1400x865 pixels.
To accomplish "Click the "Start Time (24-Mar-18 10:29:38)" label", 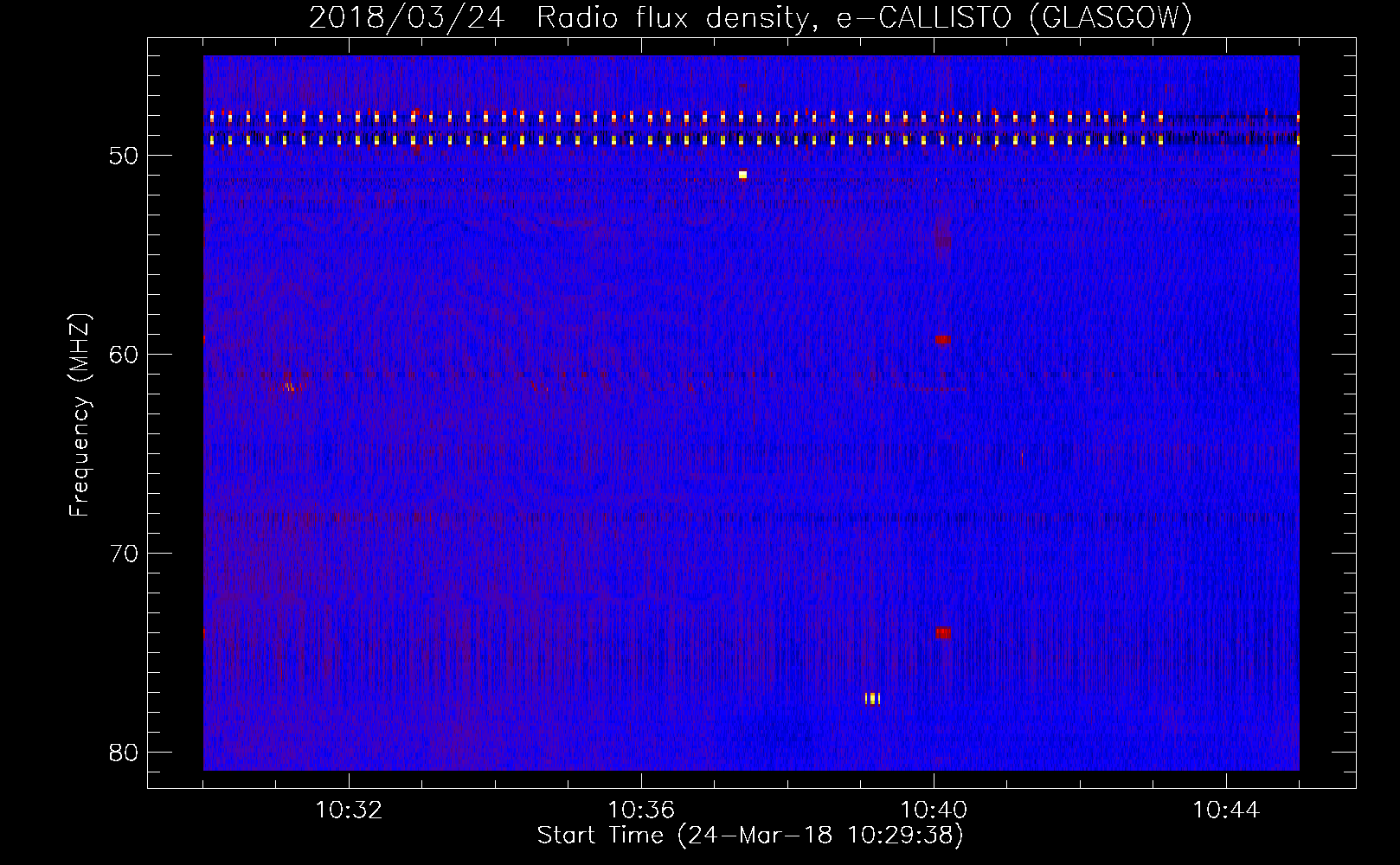I will [750, 836].
